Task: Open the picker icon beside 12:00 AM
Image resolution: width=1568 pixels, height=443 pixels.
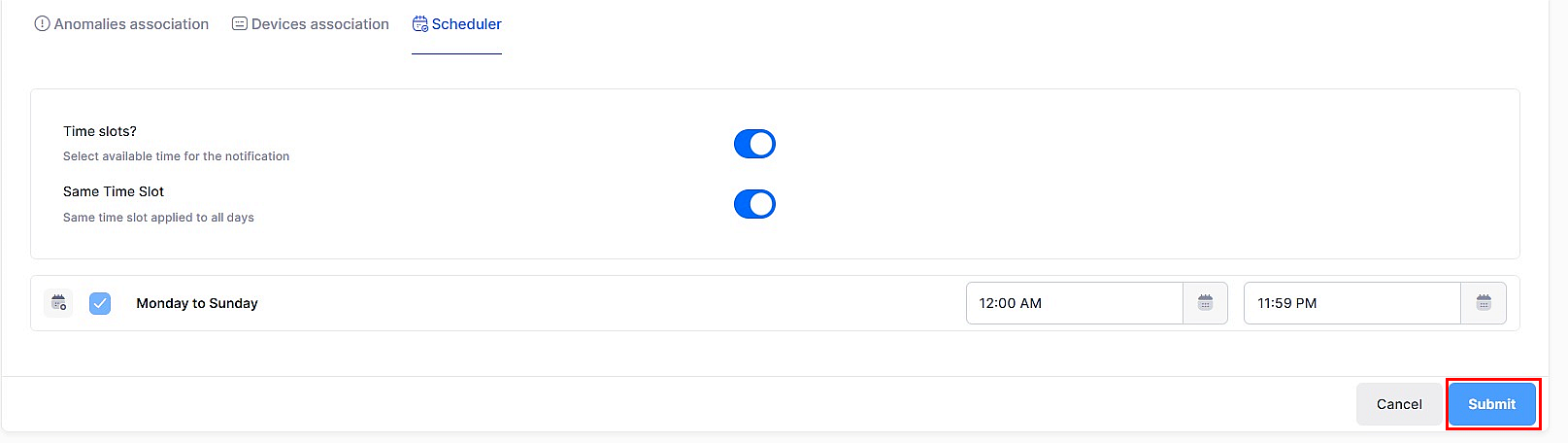Action: [1205, 303]
